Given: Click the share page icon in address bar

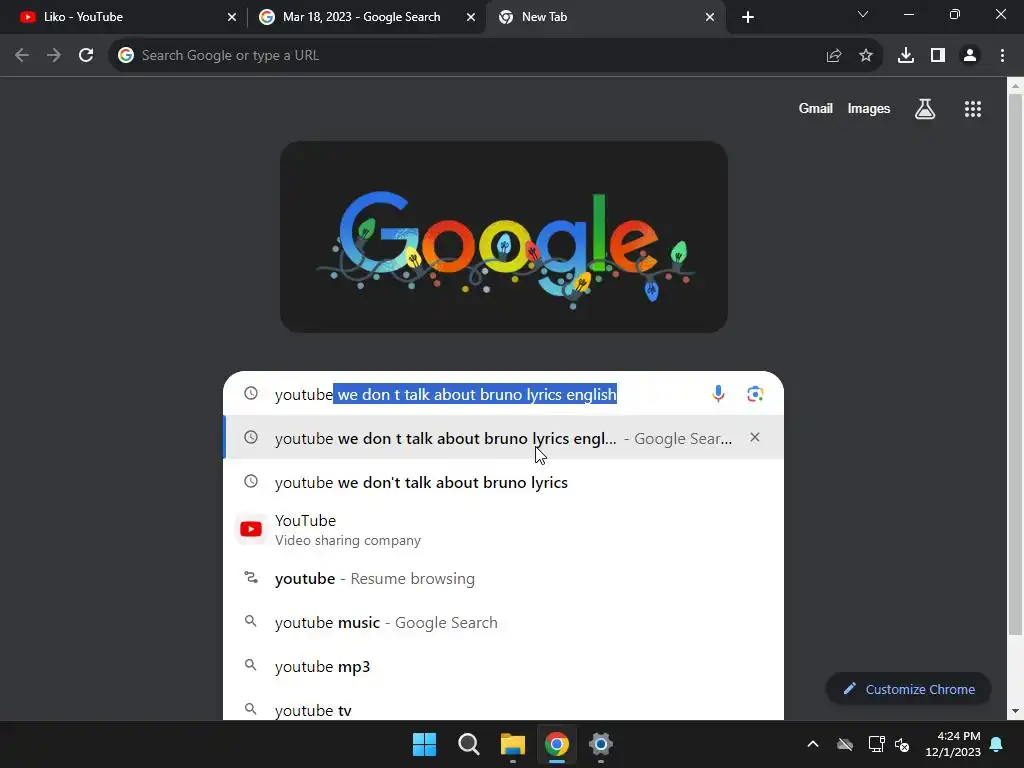Looking at the screenshot, I should tap(834, 56).
